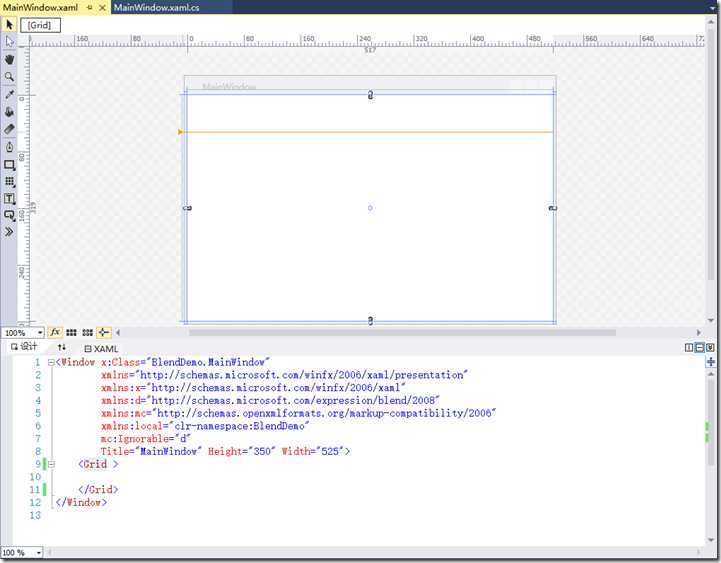Click the right edge lock handle of Grid
721x563 pixels.
[x=553, y=208]
